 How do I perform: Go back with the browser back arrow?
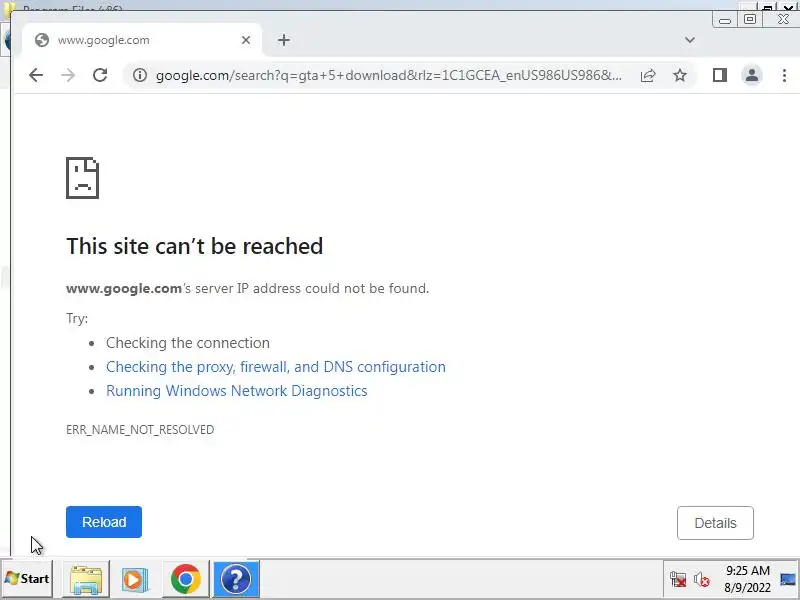click(36, 76)
